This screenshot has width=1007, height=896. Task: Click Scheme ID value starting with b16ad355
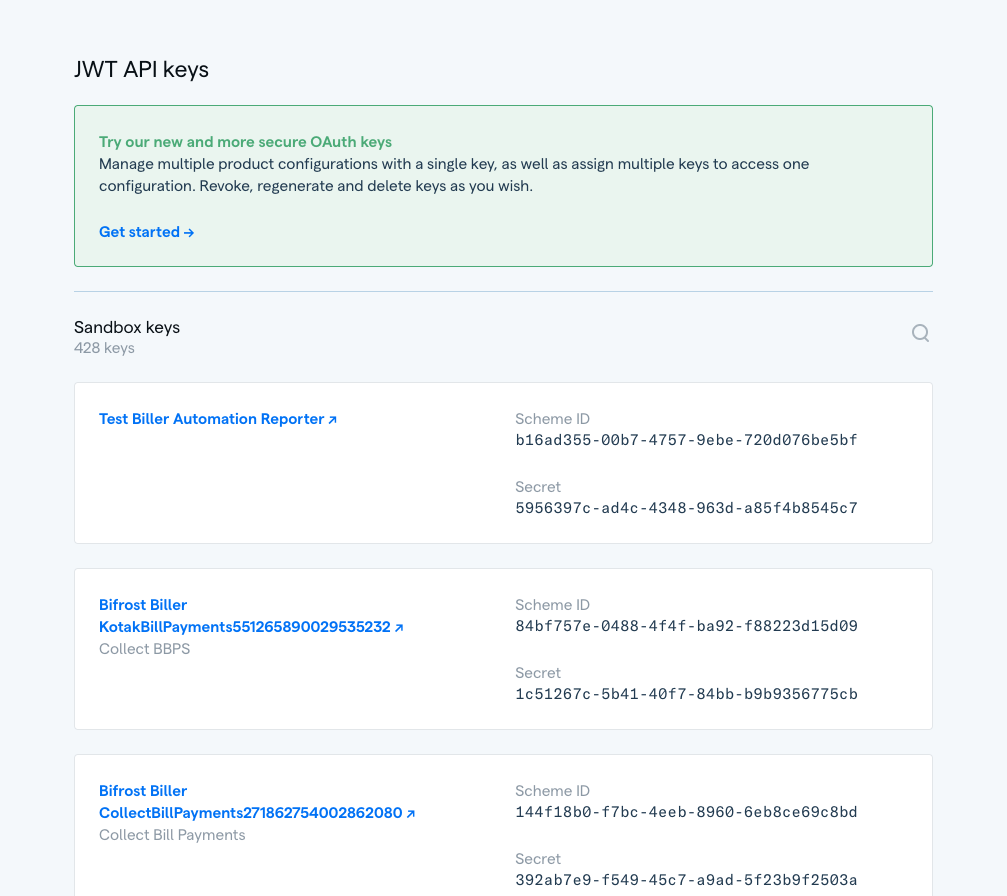coord(686,440)
